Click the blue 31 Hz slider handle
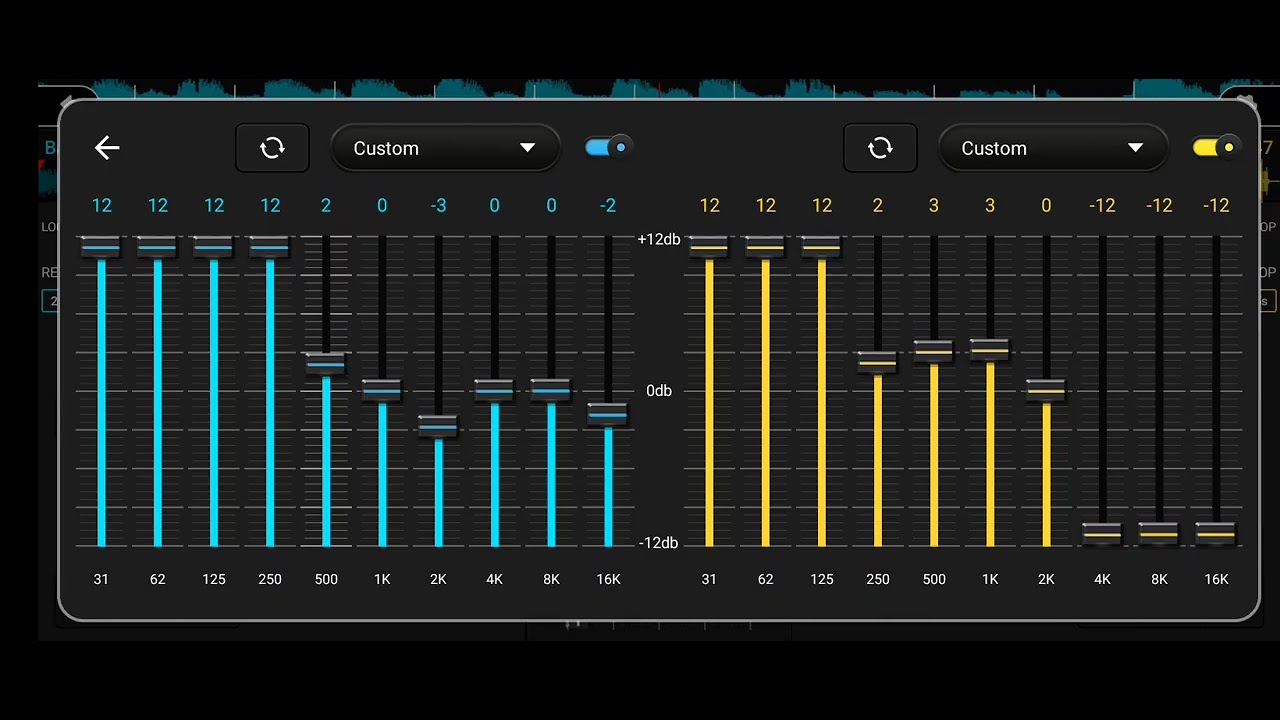The width and height of the screenshot is (1280, 720). pos(101,247)
